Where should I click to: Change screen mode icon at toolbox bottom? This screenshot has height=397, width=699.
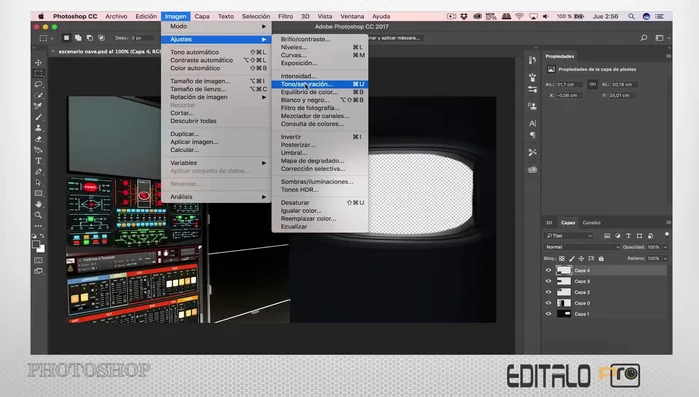38,271
